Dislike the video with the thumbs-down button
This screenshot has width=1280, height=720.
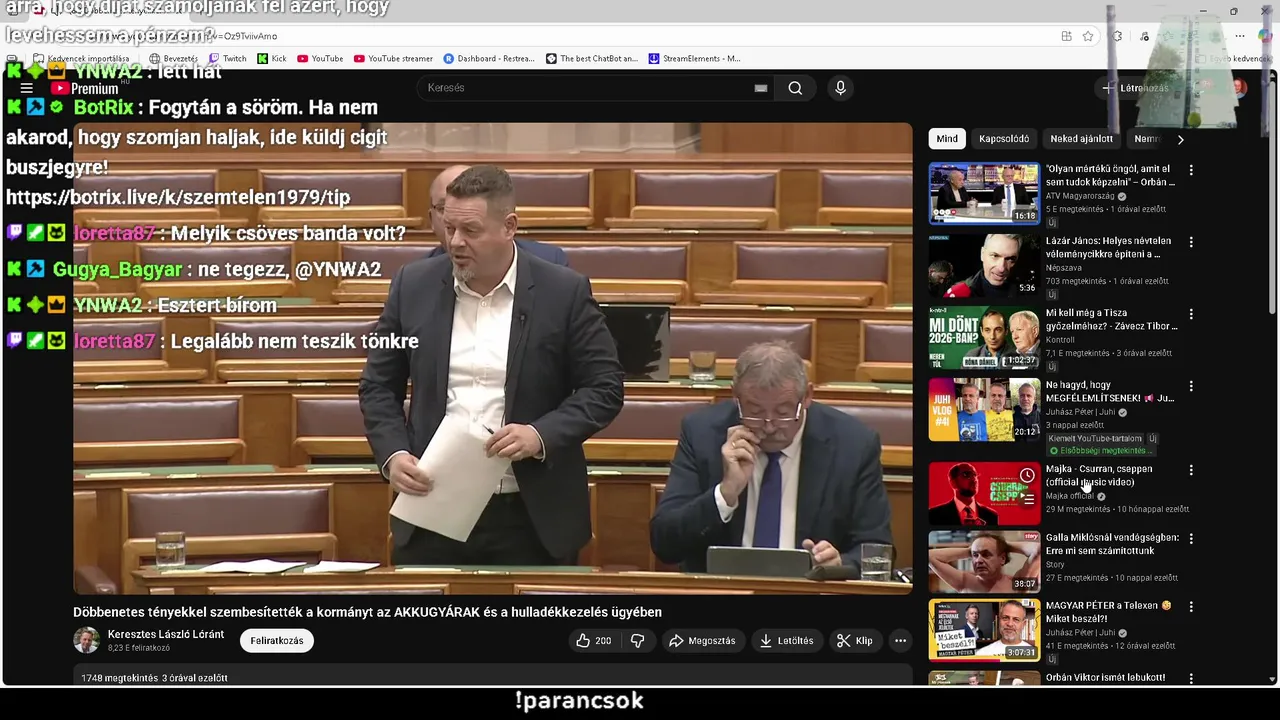pos(637,641)
